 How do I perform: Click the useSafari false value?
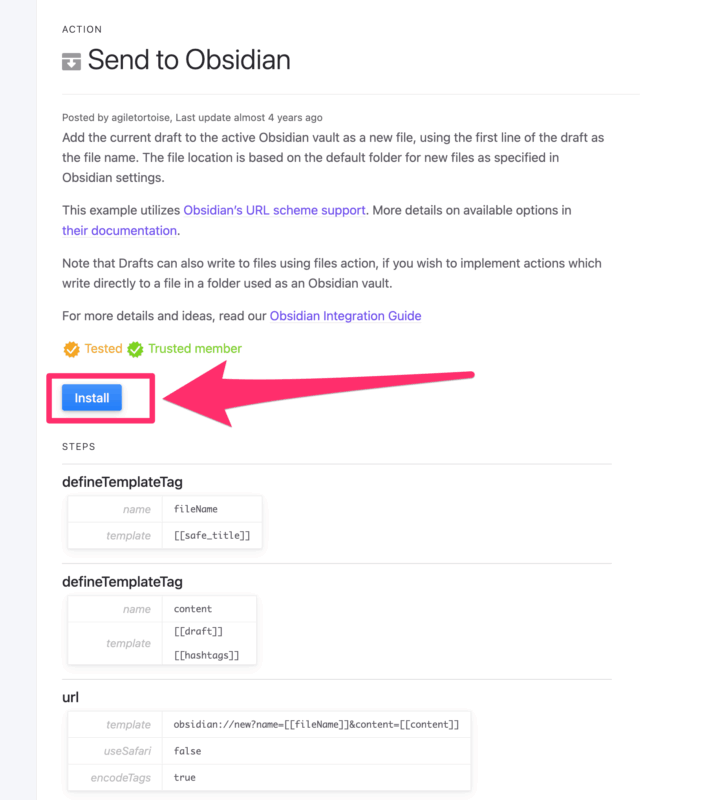click(187, 751)
